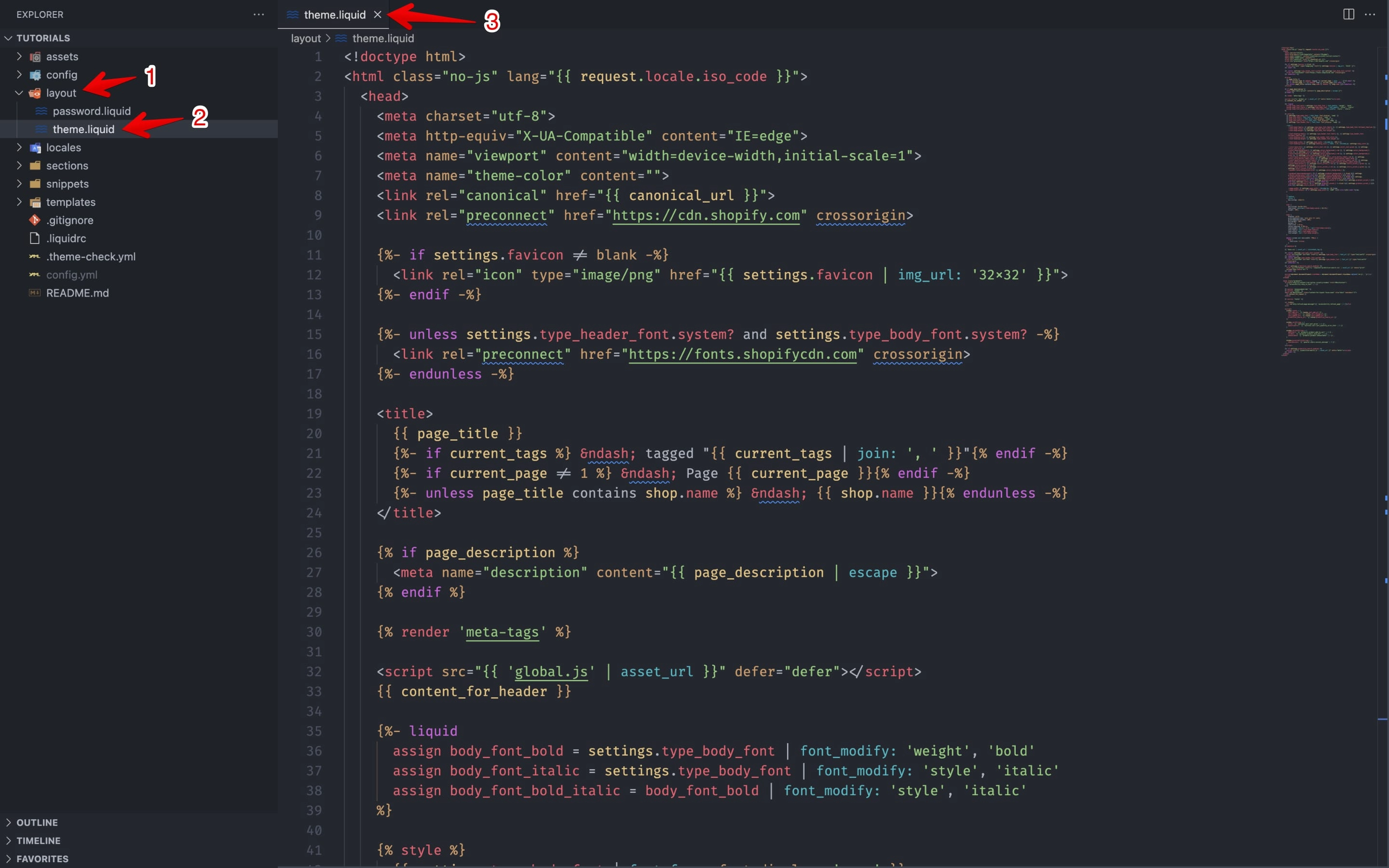Expand the assets folder chevron
Viewport: 1389px width, 868px height.
(19, 56)
